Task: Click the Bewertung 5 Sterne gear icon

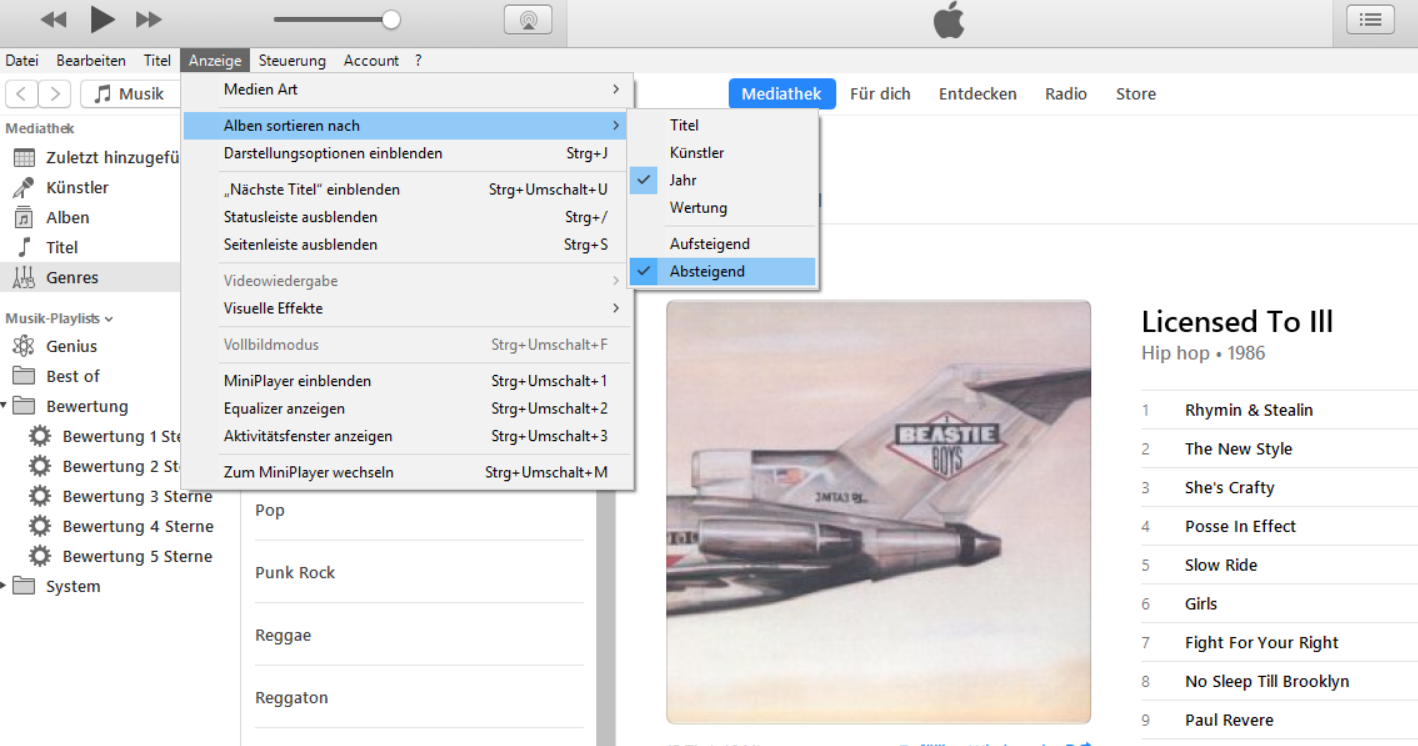Action: pyautogui.click(x=40, y=556)
